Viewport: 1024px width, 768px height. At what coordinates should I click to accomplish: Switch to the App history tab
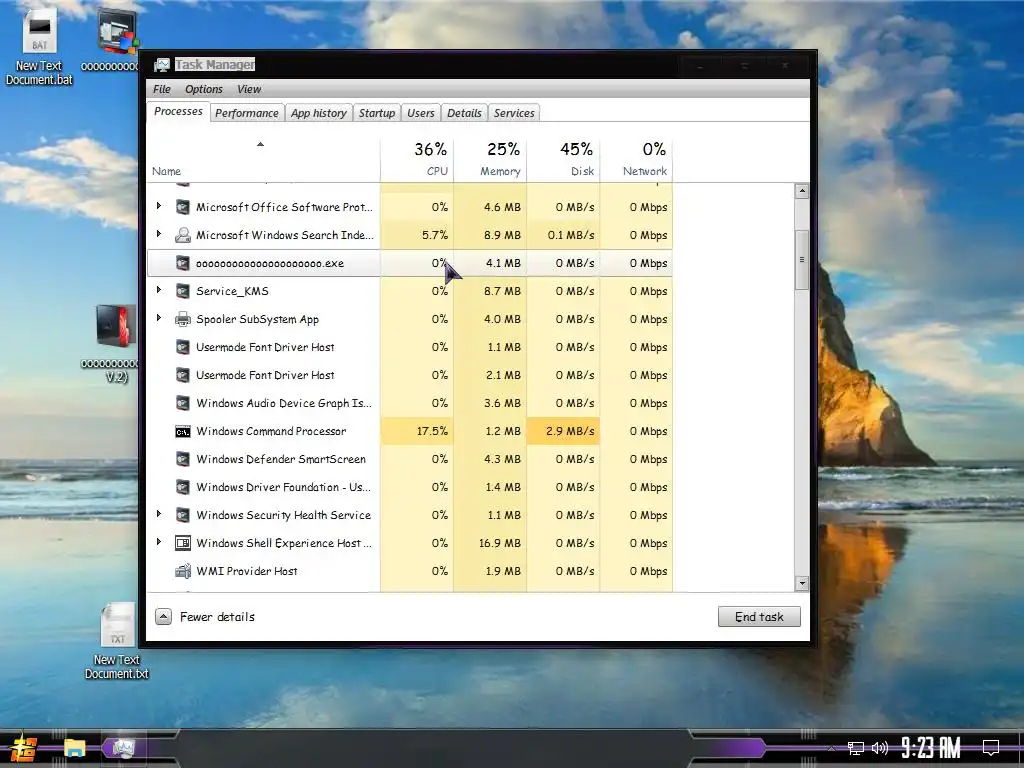[x=319, y=113]
